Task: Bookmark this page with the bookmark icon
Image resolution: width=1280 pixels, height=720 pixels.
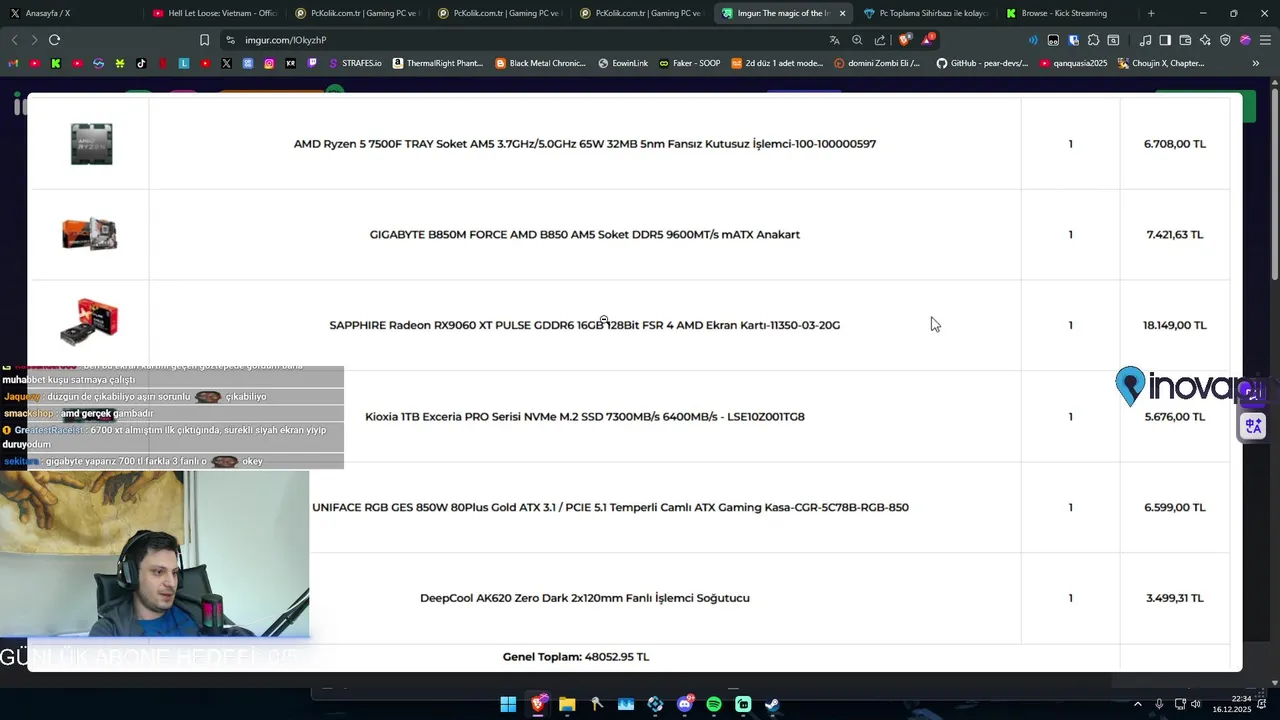Action: pyautogui.click(x=204, y=40)
